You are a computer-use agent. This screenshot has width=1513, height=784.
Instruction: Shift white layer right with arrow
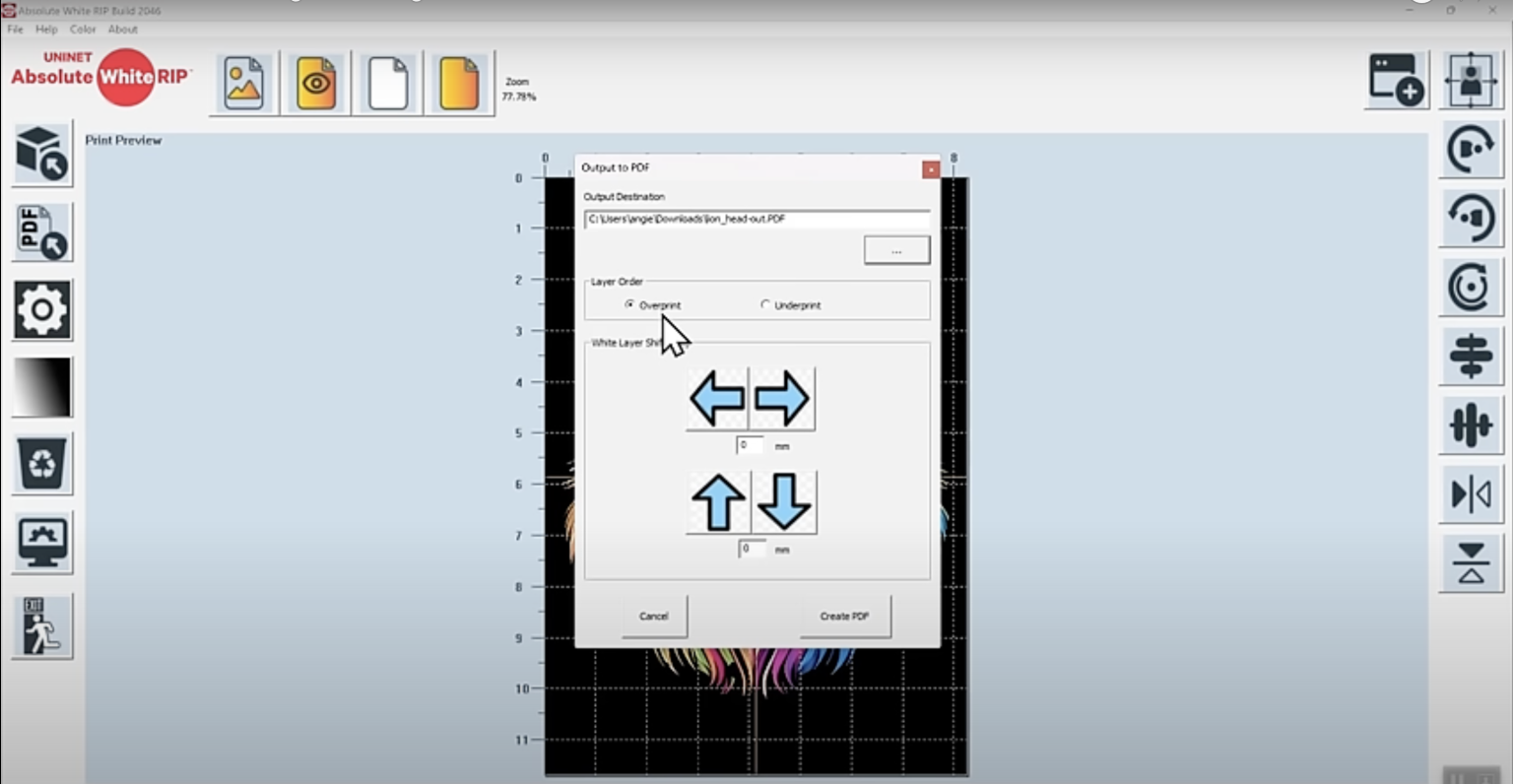pos(782,399)
